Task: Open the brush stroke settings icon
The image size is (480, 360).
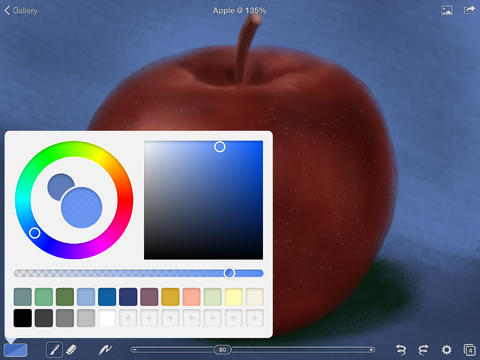Action: pos(105,350)
